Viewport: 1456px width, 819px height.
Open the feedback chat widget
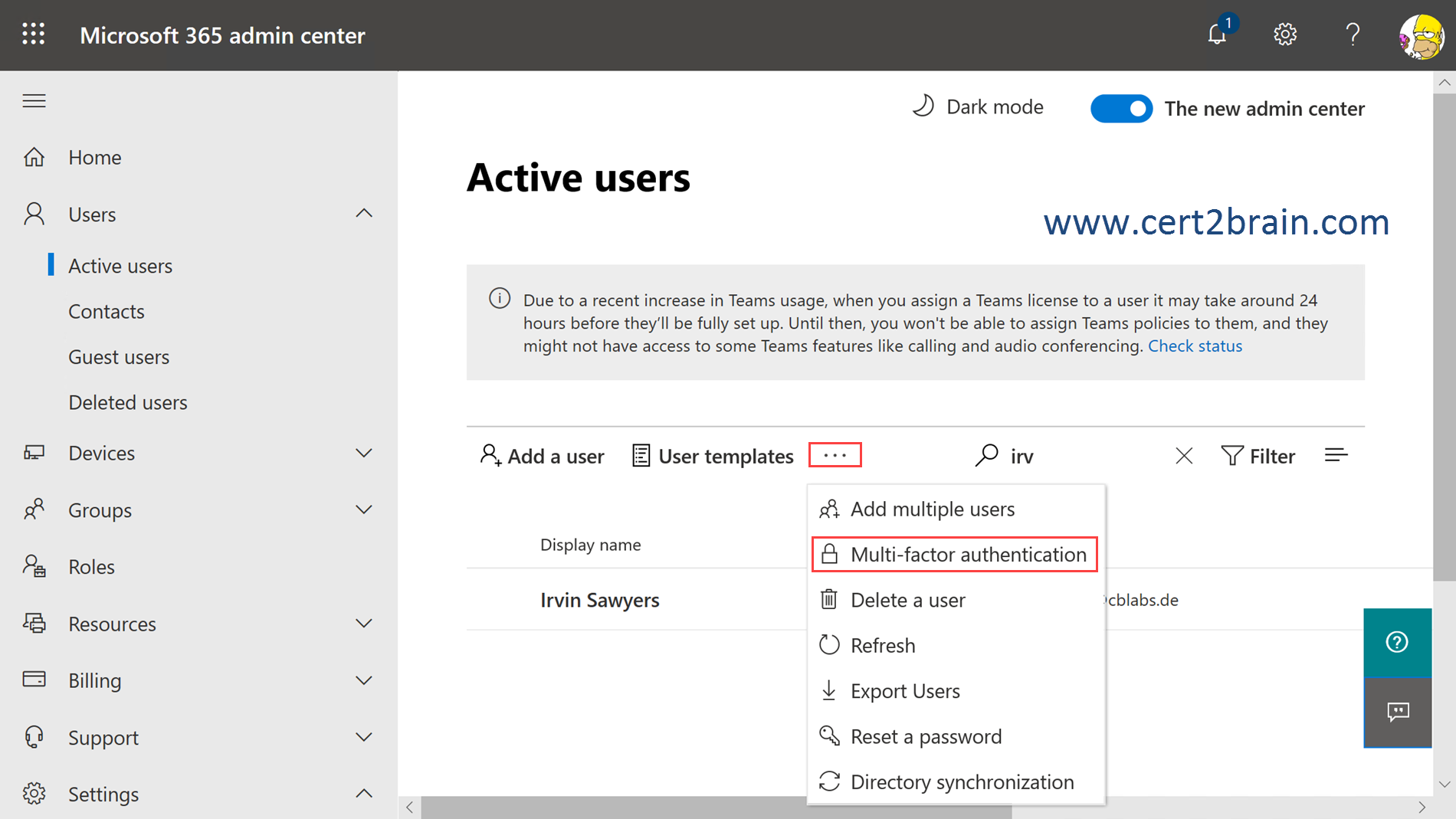(x=1397, y=713)
